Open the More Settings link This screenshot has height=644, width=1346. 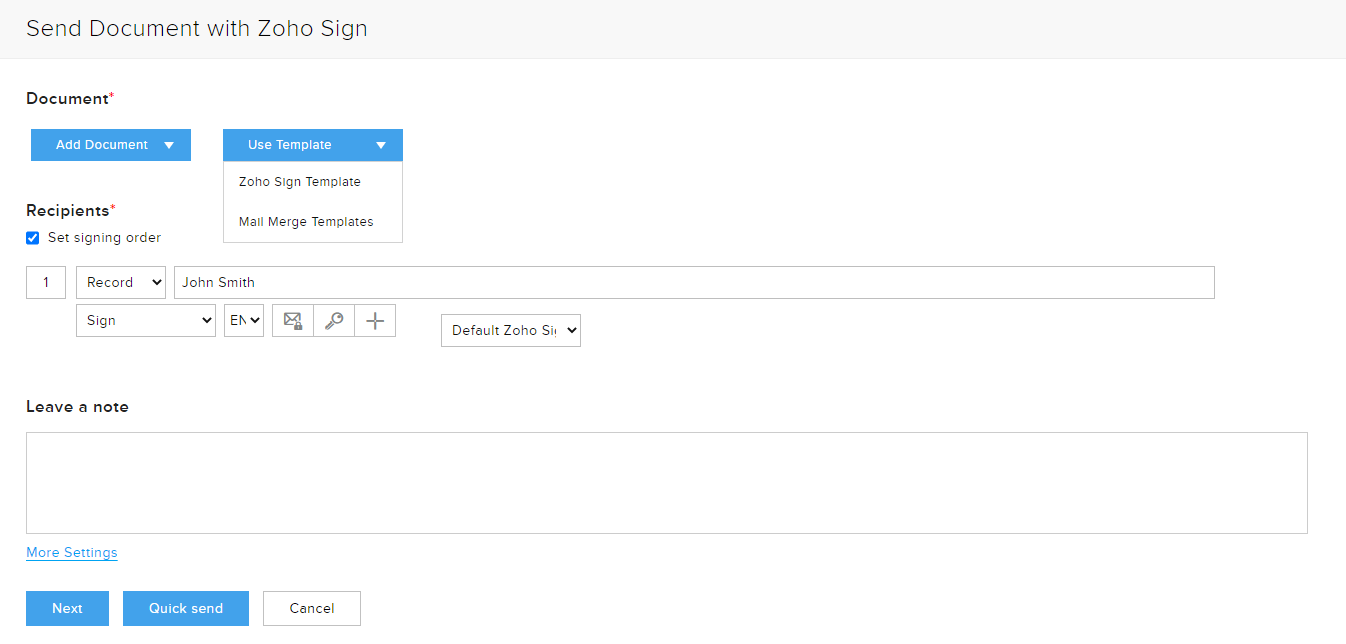72,552
